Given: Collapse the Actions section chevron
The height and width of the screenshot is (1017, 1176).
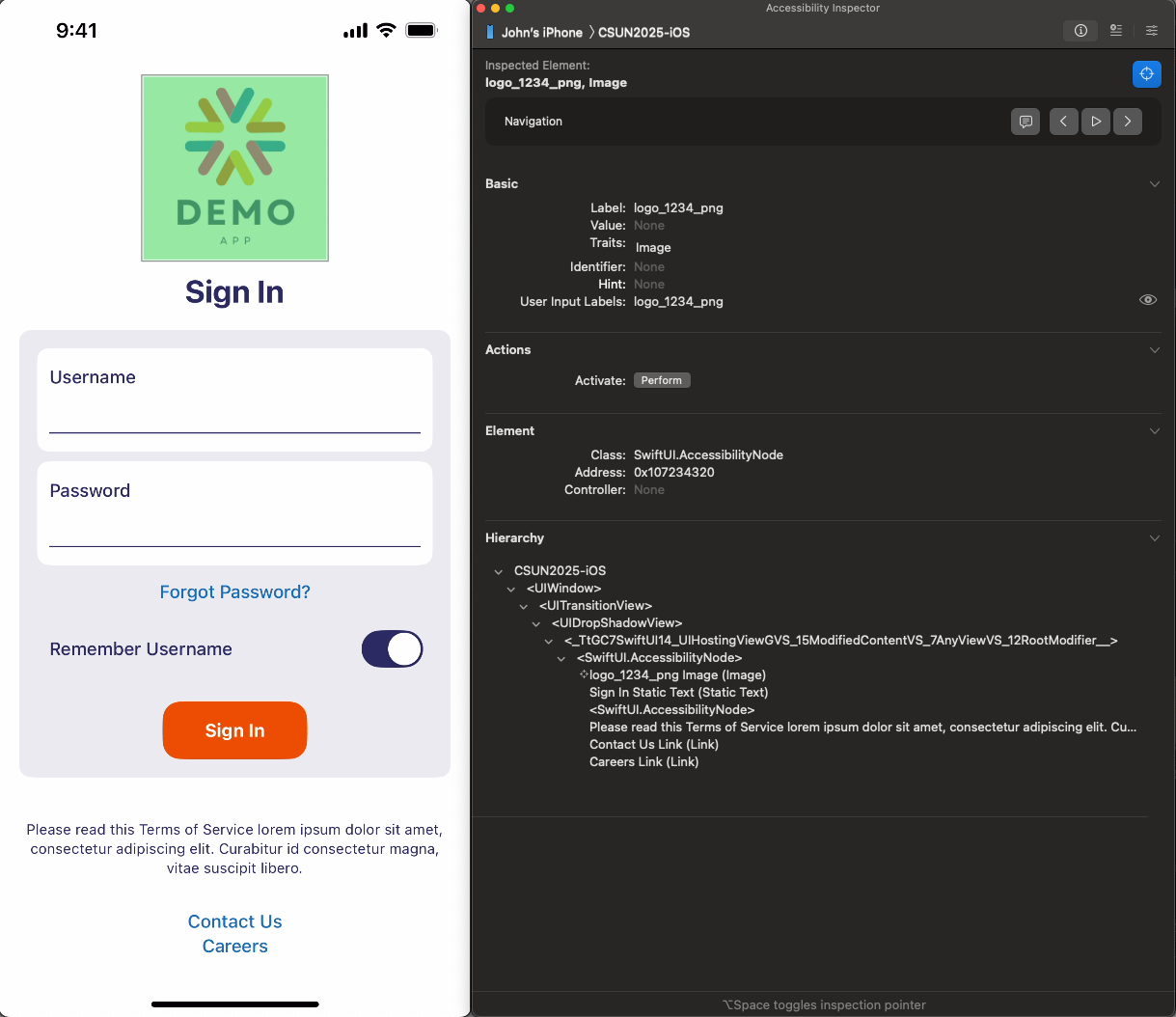Looking at the screenshot, I should [1154, 350].
